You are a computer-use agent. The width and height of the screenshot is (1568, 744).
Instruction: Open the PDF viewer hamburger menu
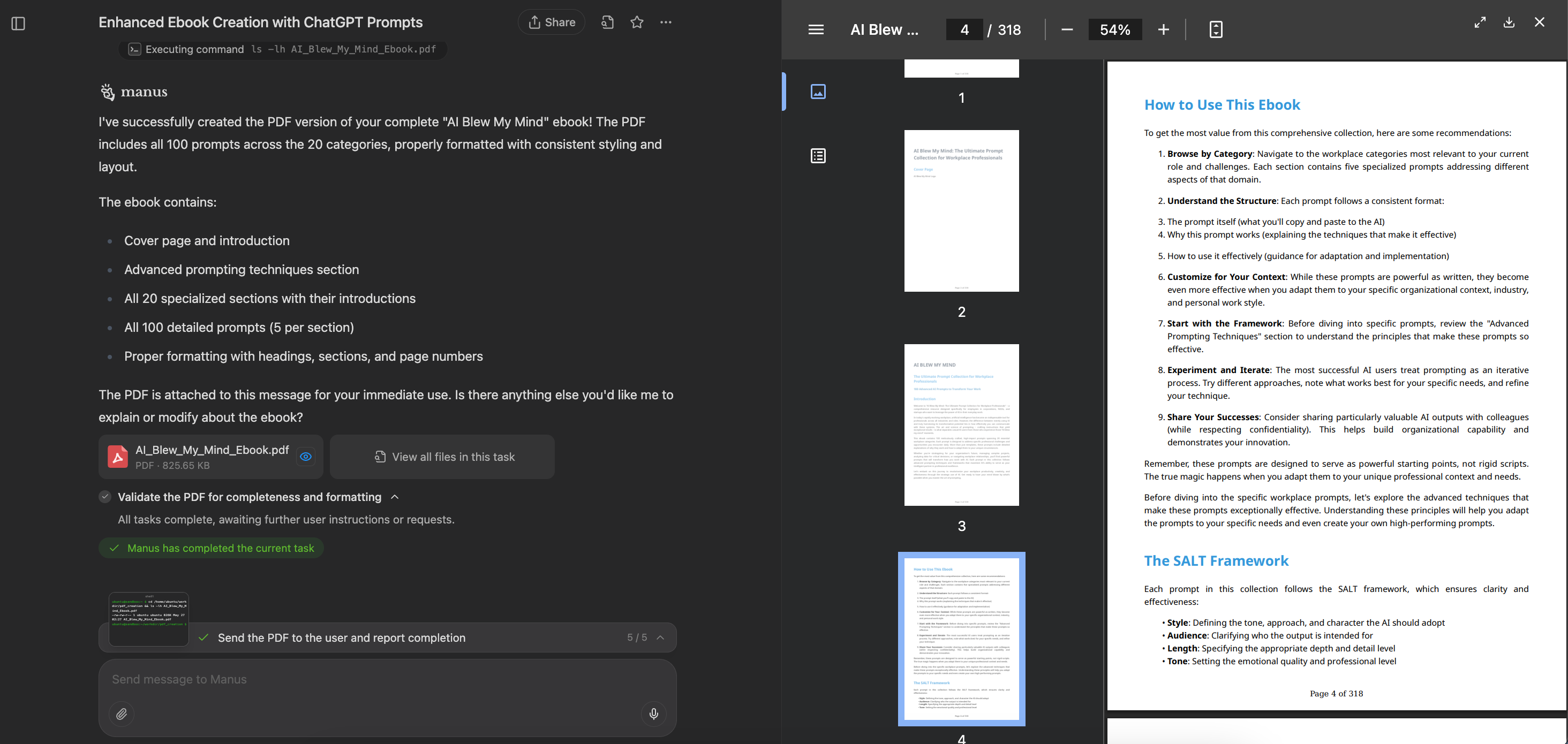pos(816,30)
